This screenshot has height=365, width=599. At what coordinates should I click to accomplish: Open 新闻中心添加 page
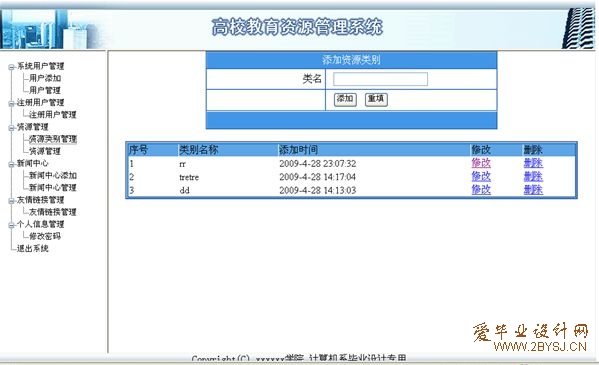coord(53,175)
